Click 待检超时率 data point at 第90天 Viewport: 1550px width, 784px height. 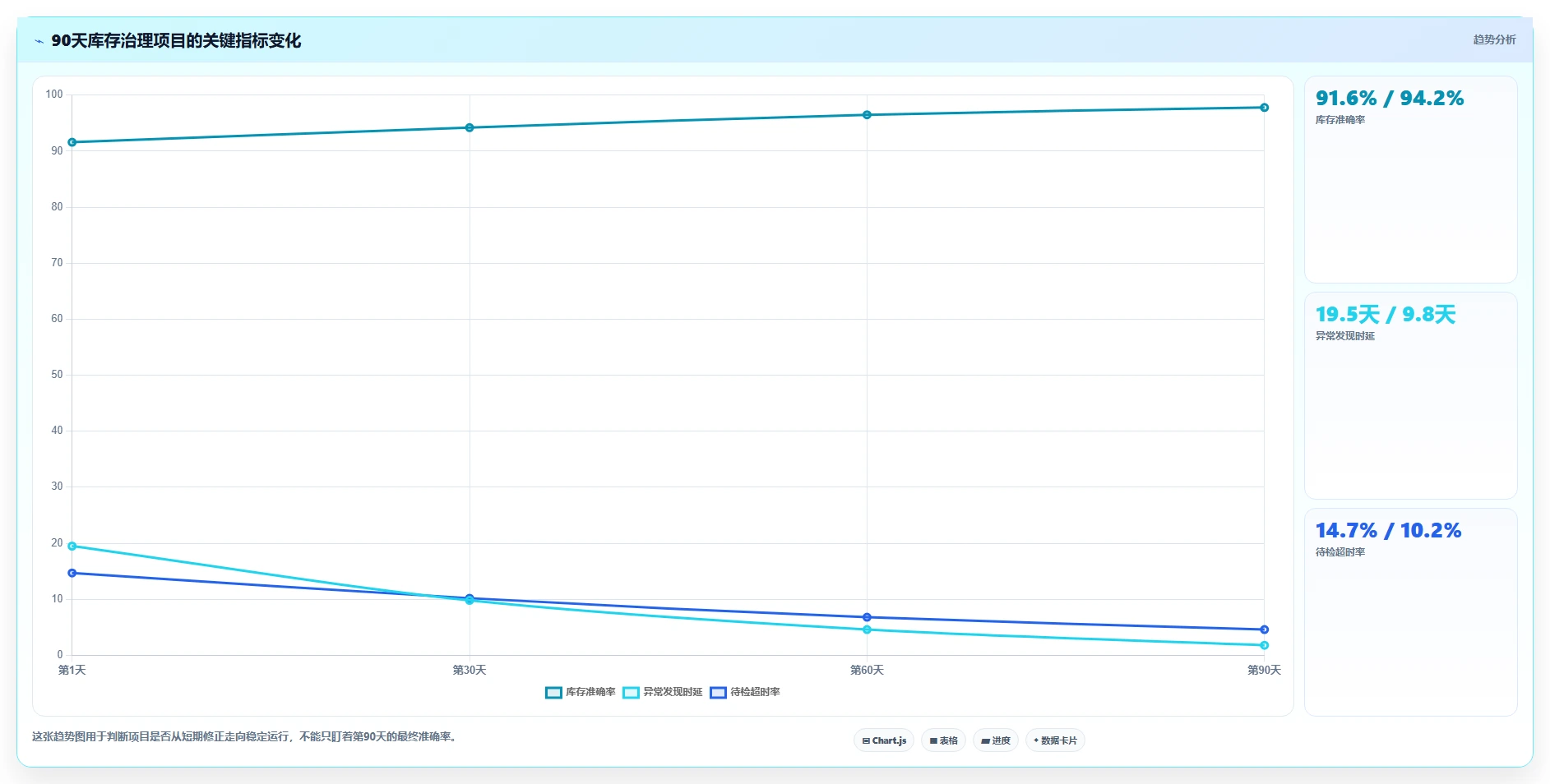pyautogui.click(x=1264, y=630)
